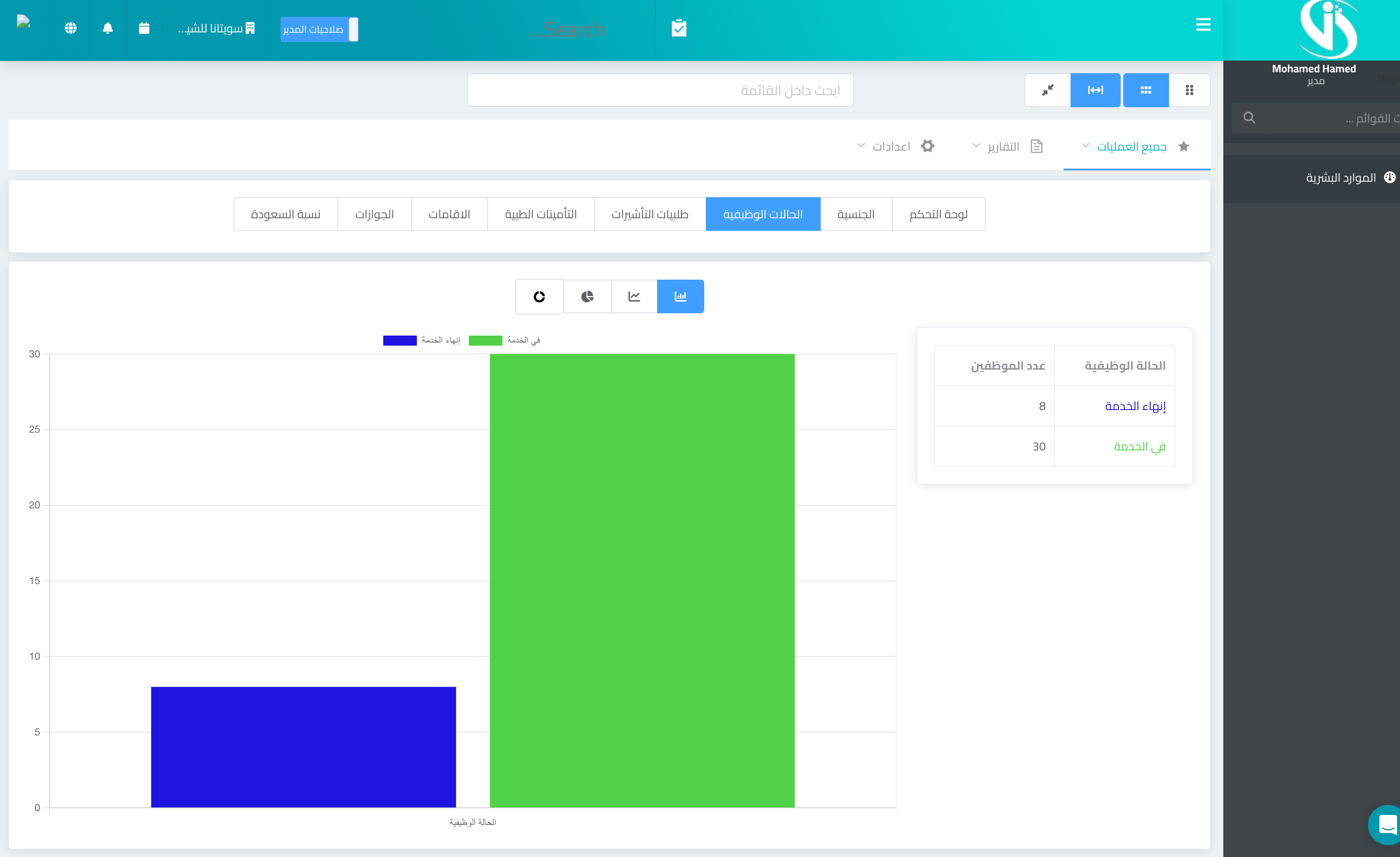Expand the اعدادات dropdown menu
The image size is (1400, 857).
(x=891, y=146)
